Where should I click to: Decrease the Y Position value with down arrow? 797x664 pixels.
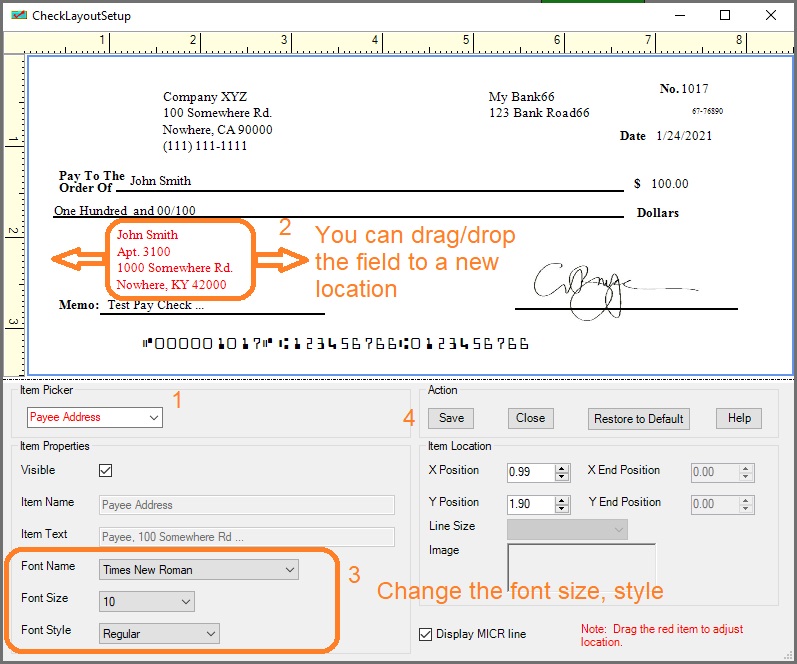coord(562,509)
